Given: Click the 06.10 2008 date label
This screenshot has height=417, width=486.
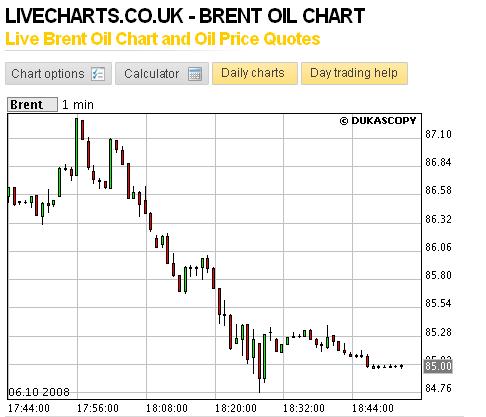Looking at the screenshot, I should [39, 392].
